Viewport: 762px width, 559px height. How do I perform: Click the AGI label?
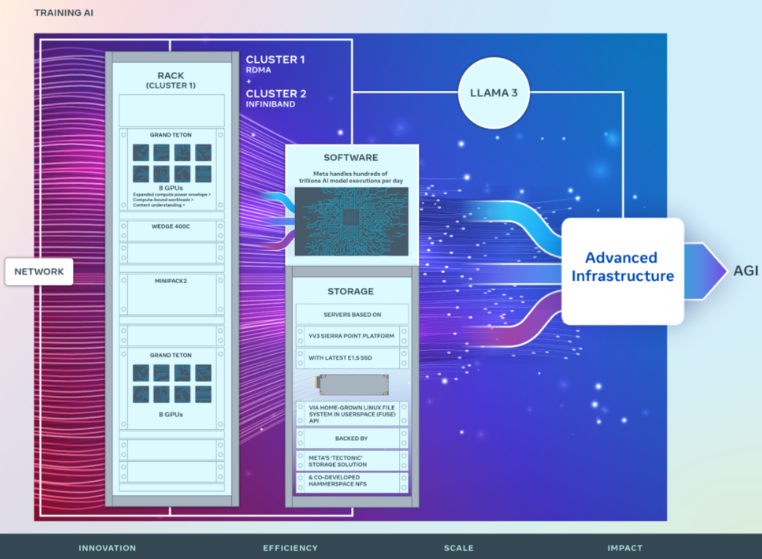745,271
